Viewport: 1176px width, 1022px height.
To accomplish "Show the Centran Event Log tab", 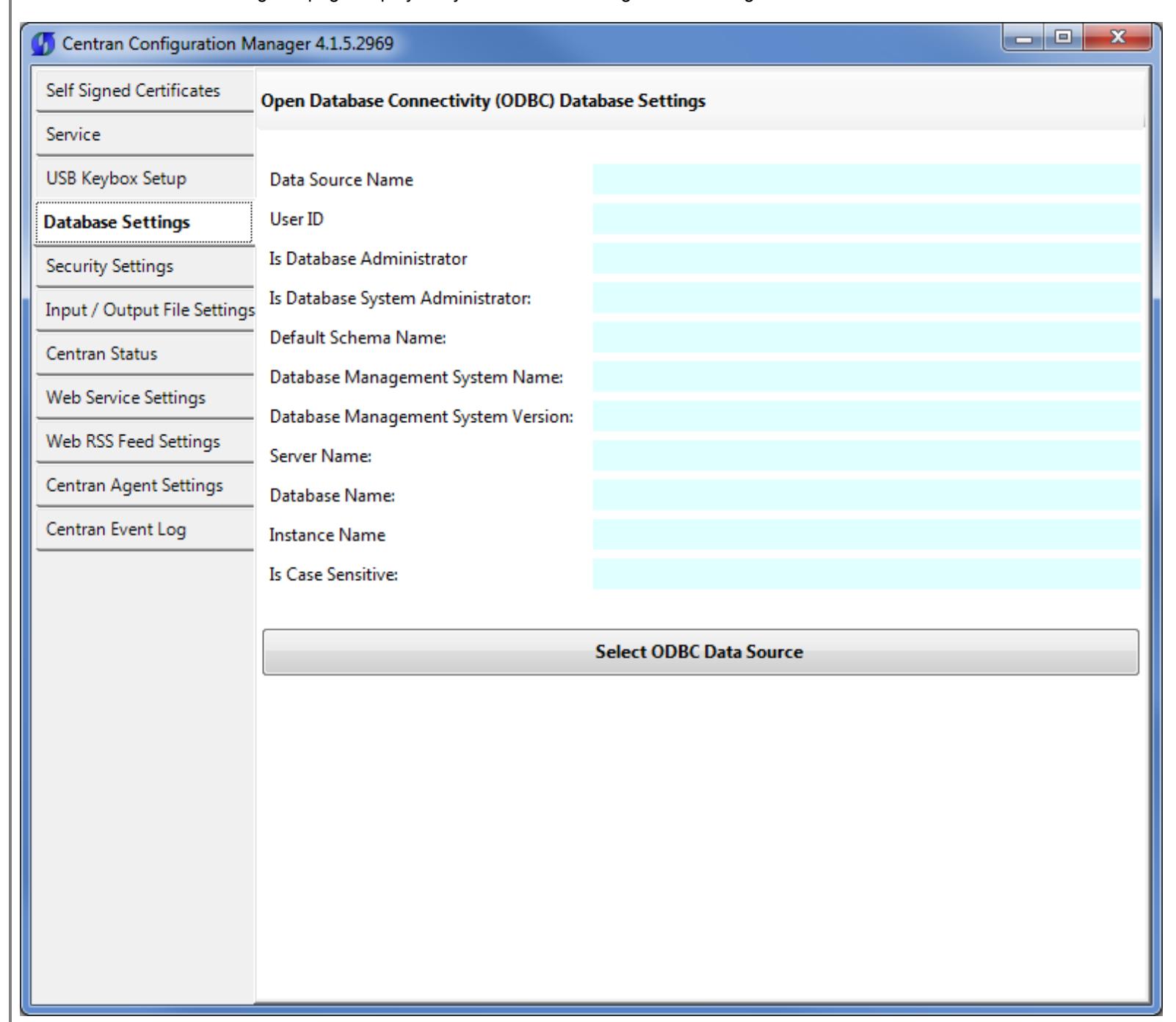I will [x=145, y=529].
